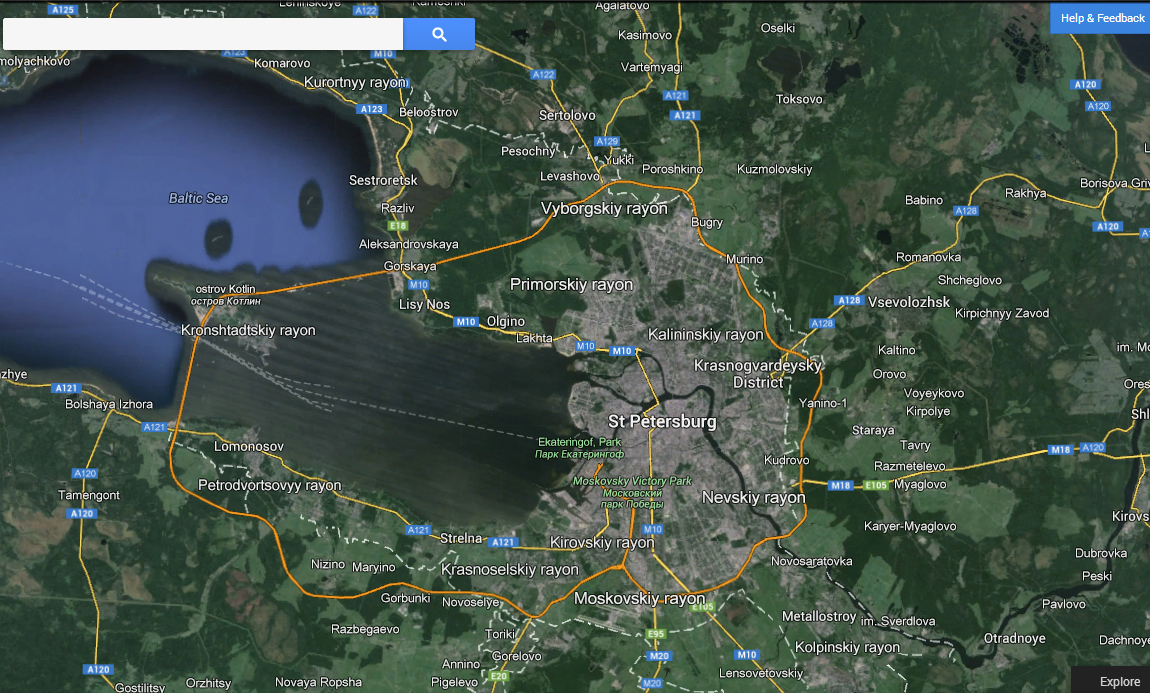Click the A125 road shield

pyautogui.click(x=63, y=10)
